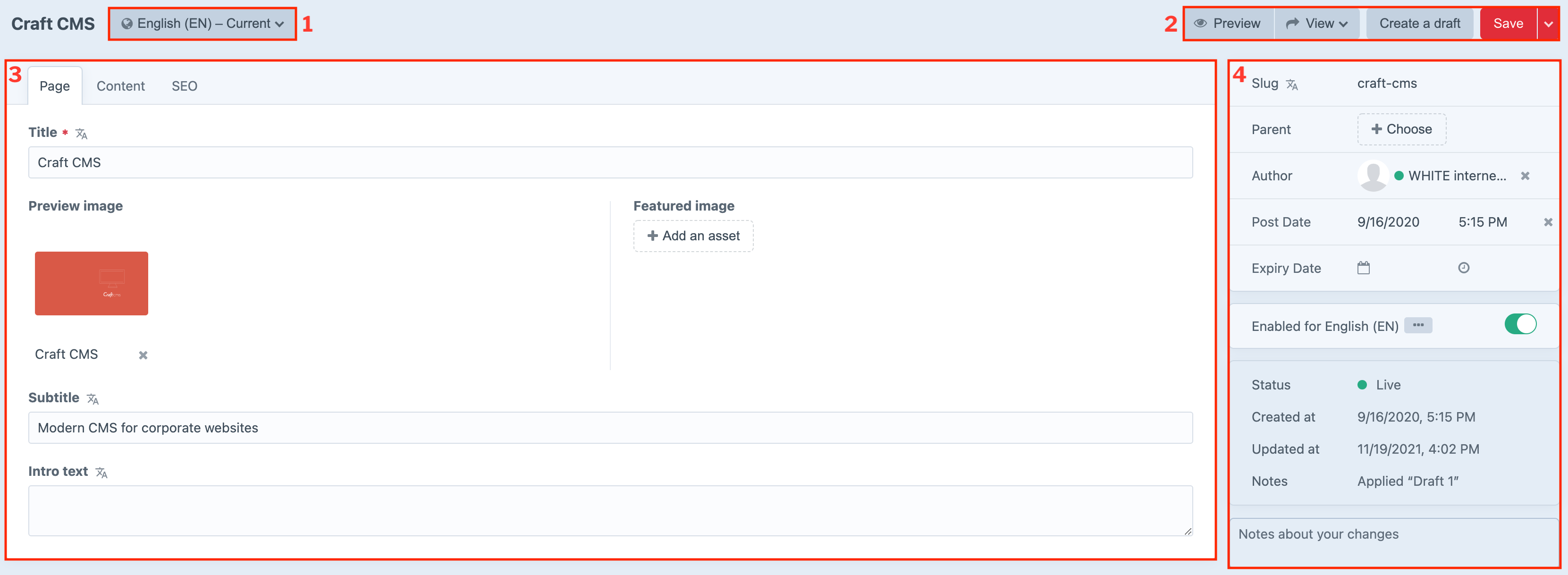Toggle Enabled for English (EN) switch
Screen dimensions: 1568x575
point(1520,325)
